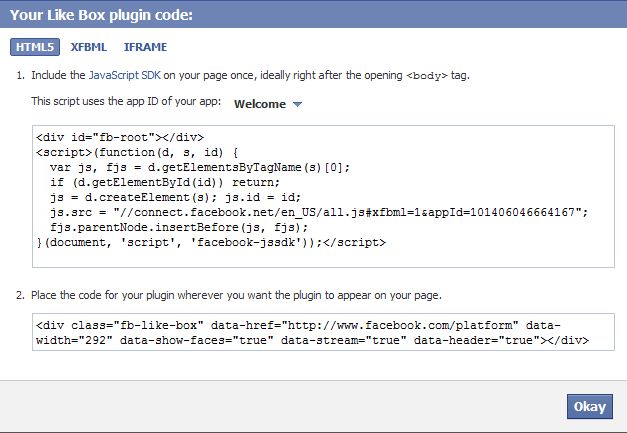Screen dimensions: 627x433
Task: Open the IFRAME tab
Action: (x=145, y=47)
